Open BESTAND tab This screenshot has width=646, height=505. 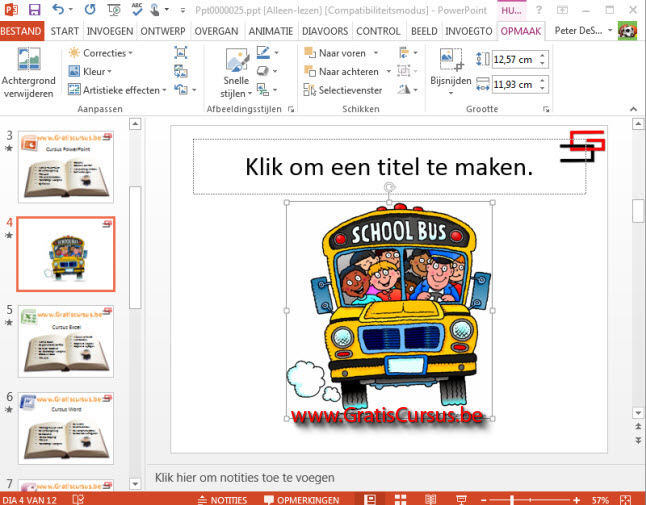[21, 31]
